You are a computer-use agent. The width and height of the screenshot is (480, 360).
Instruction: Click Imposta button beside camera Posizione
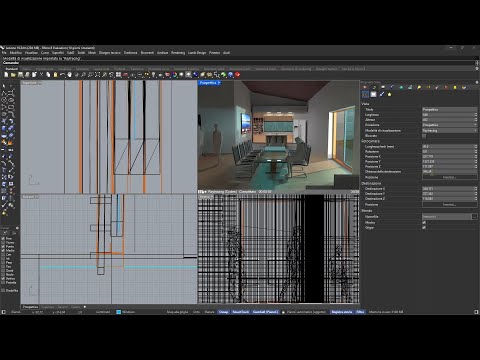[450, 177]
